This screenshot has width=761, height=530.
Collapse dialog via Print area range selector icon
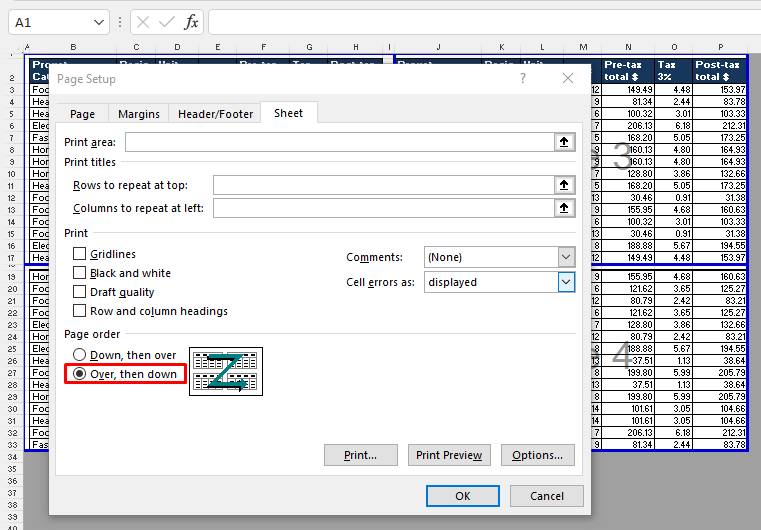[564, 142]
